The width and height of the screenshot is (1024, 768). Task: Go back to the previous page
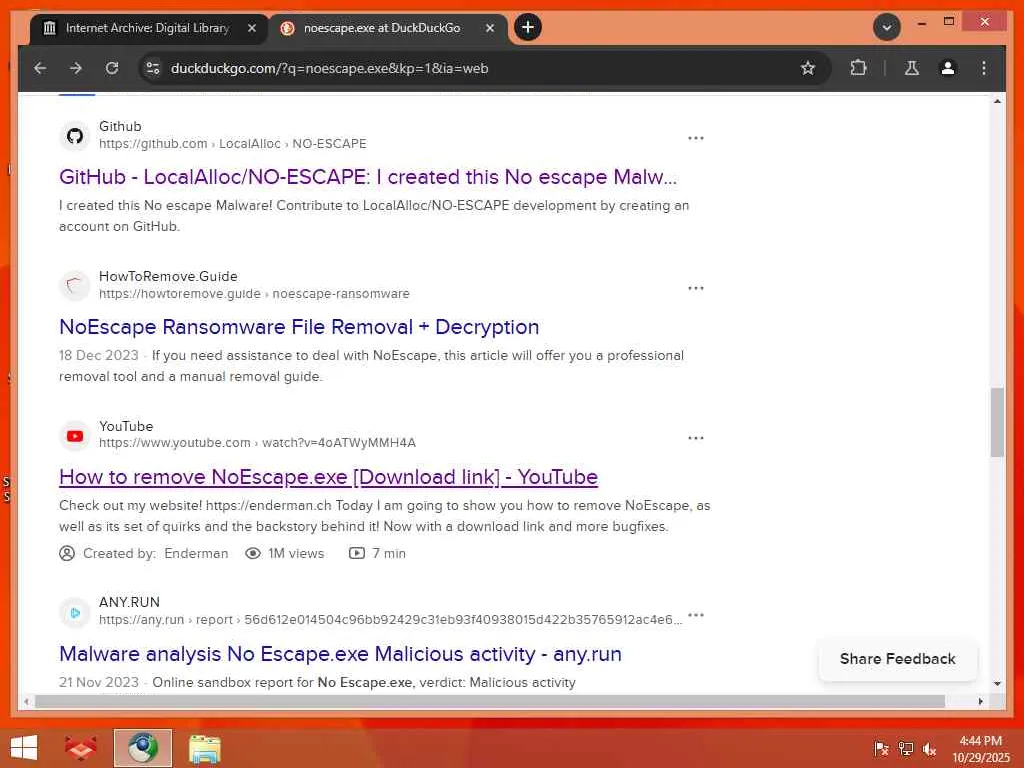click(40, 68)
